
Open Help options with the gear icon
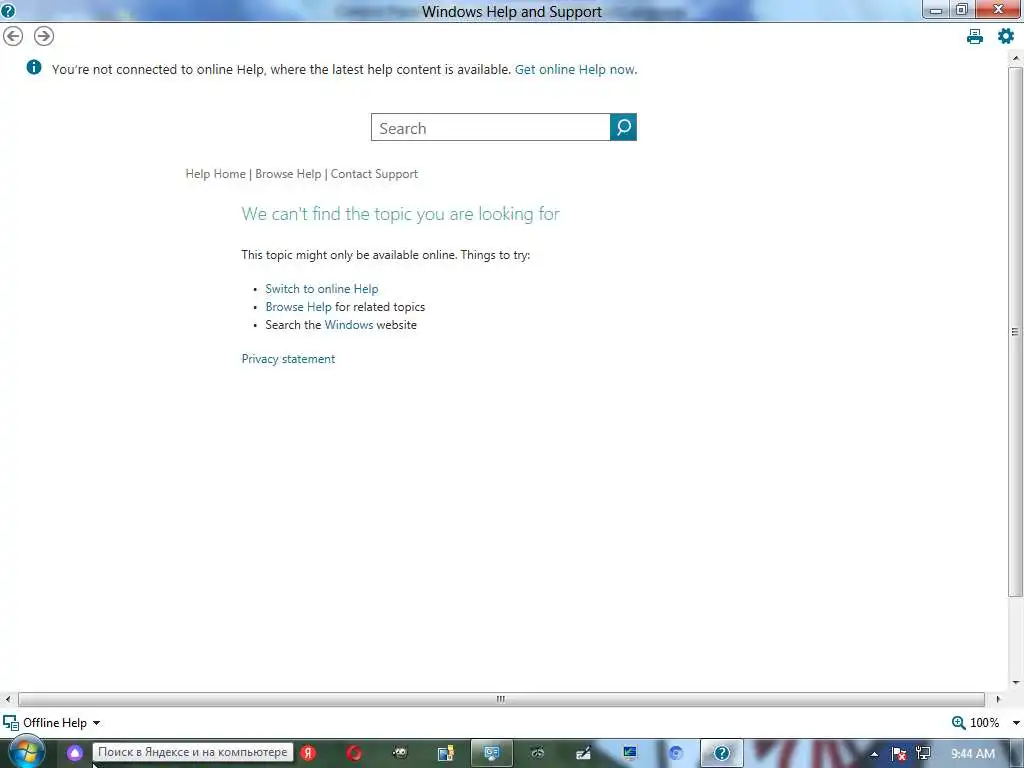[x=1006, y=36]
